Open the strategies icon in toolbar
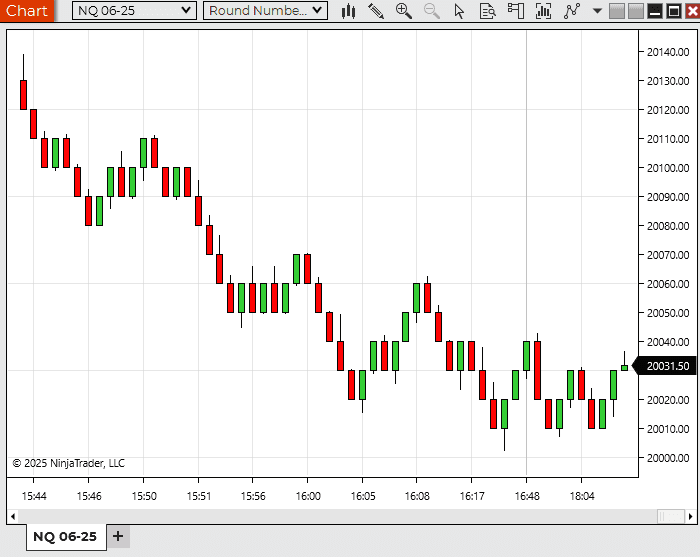Screen dimensions: 700x557 [572, 11]
